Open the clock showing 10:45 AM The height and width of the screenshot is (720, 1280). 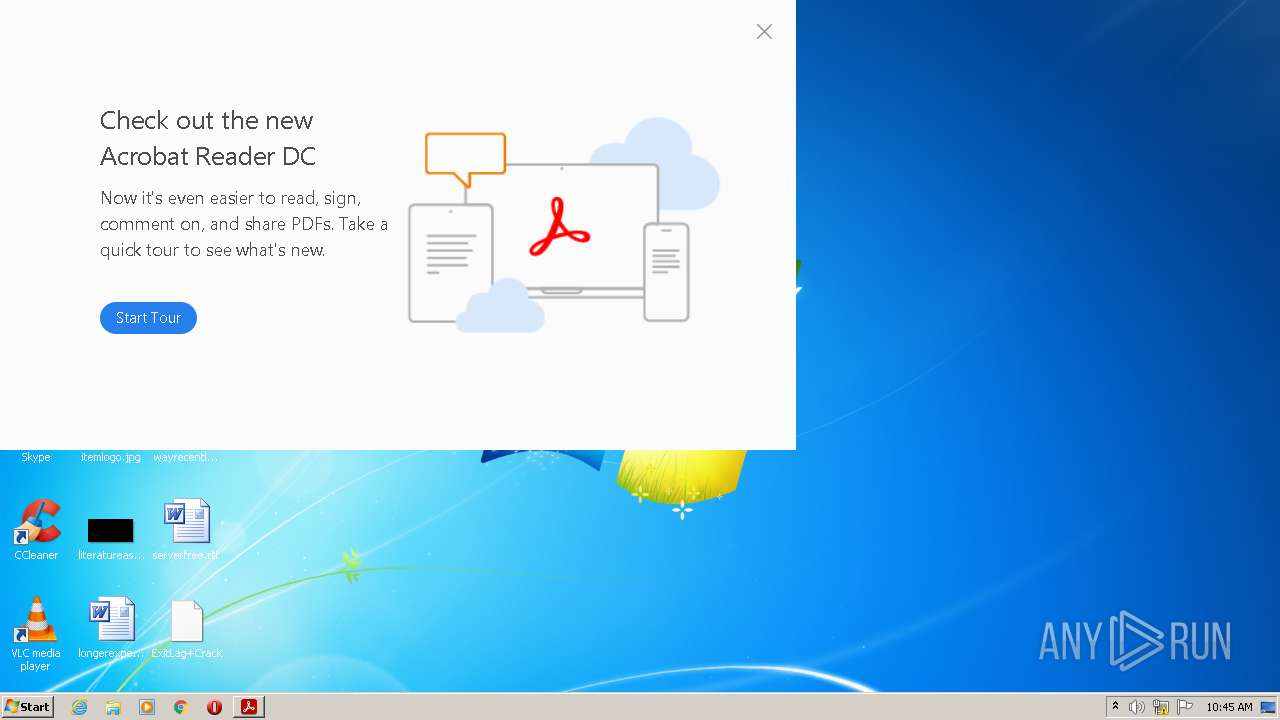coord(1229,707)
